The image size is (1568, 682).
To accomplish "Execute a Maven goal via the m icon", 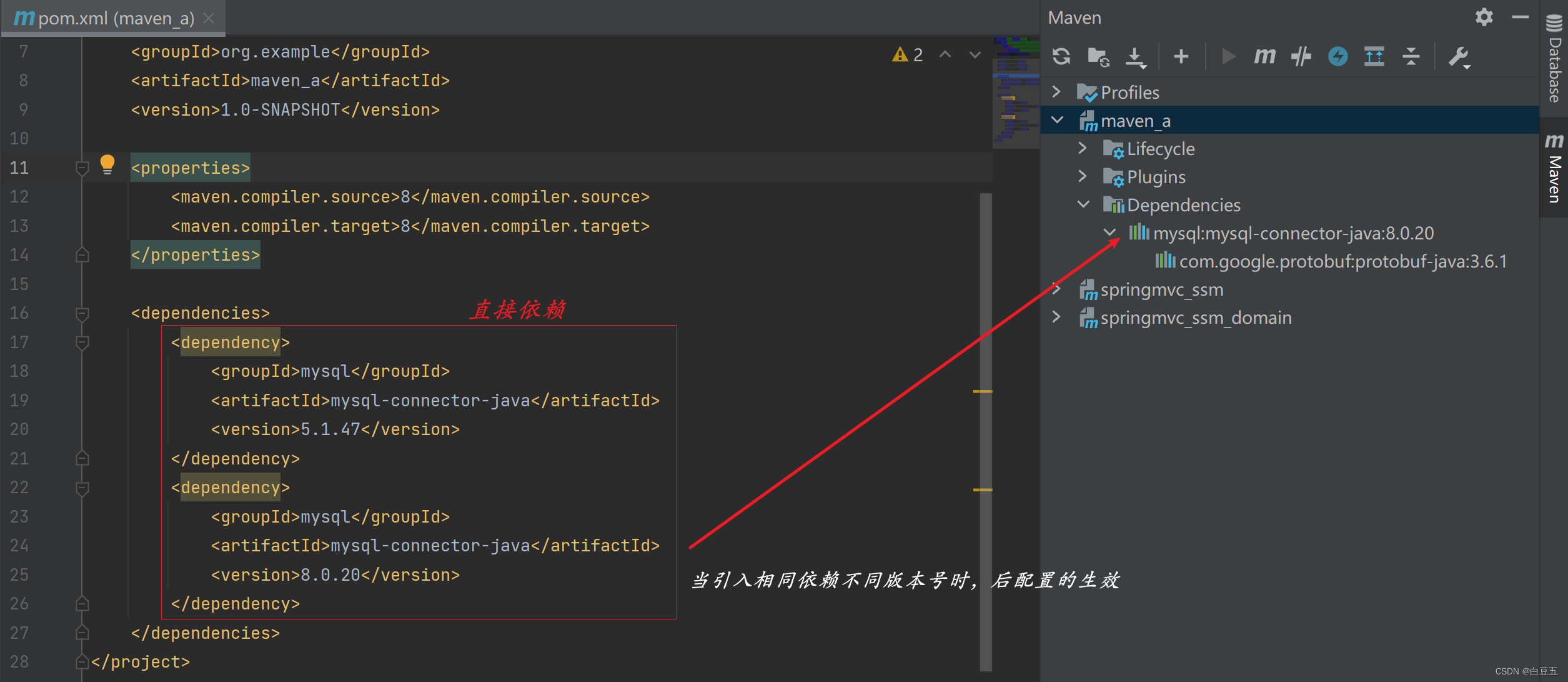I will [1264, 56].
